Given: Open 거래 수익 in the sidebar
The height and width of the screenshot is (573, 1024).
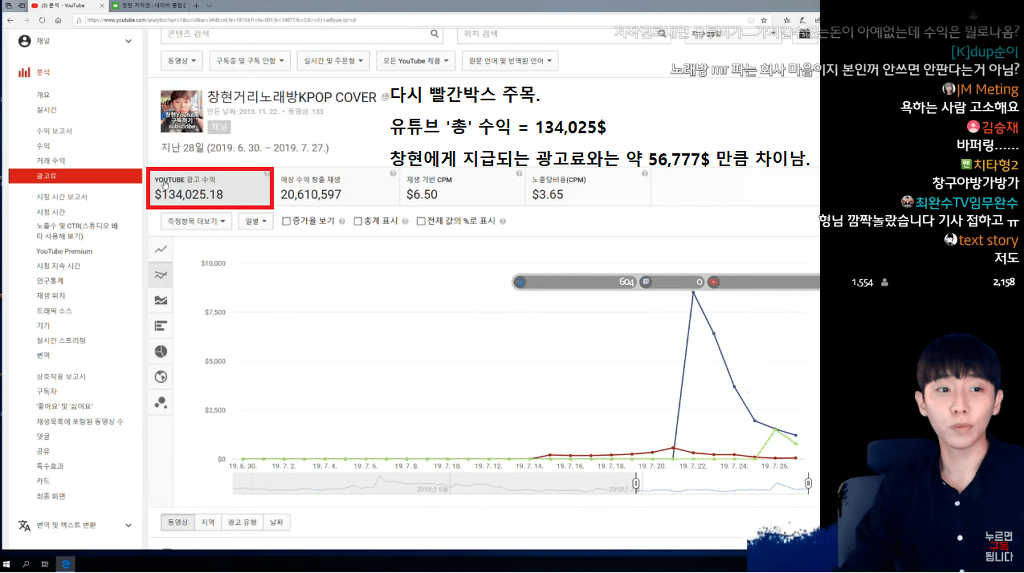Looking at the screenshot, I should 50,161.
